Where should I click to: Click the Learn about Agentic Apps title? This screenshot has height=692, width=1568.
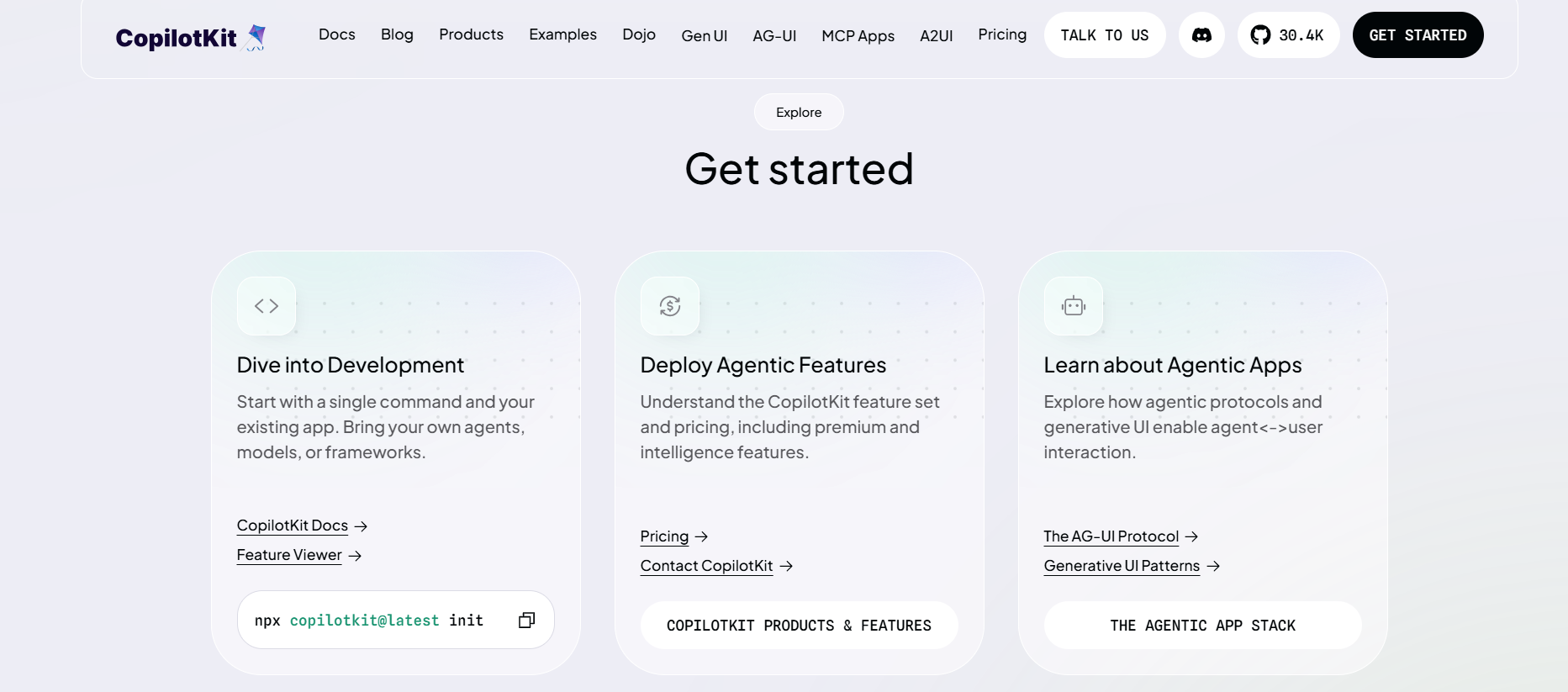[1173, 365]
